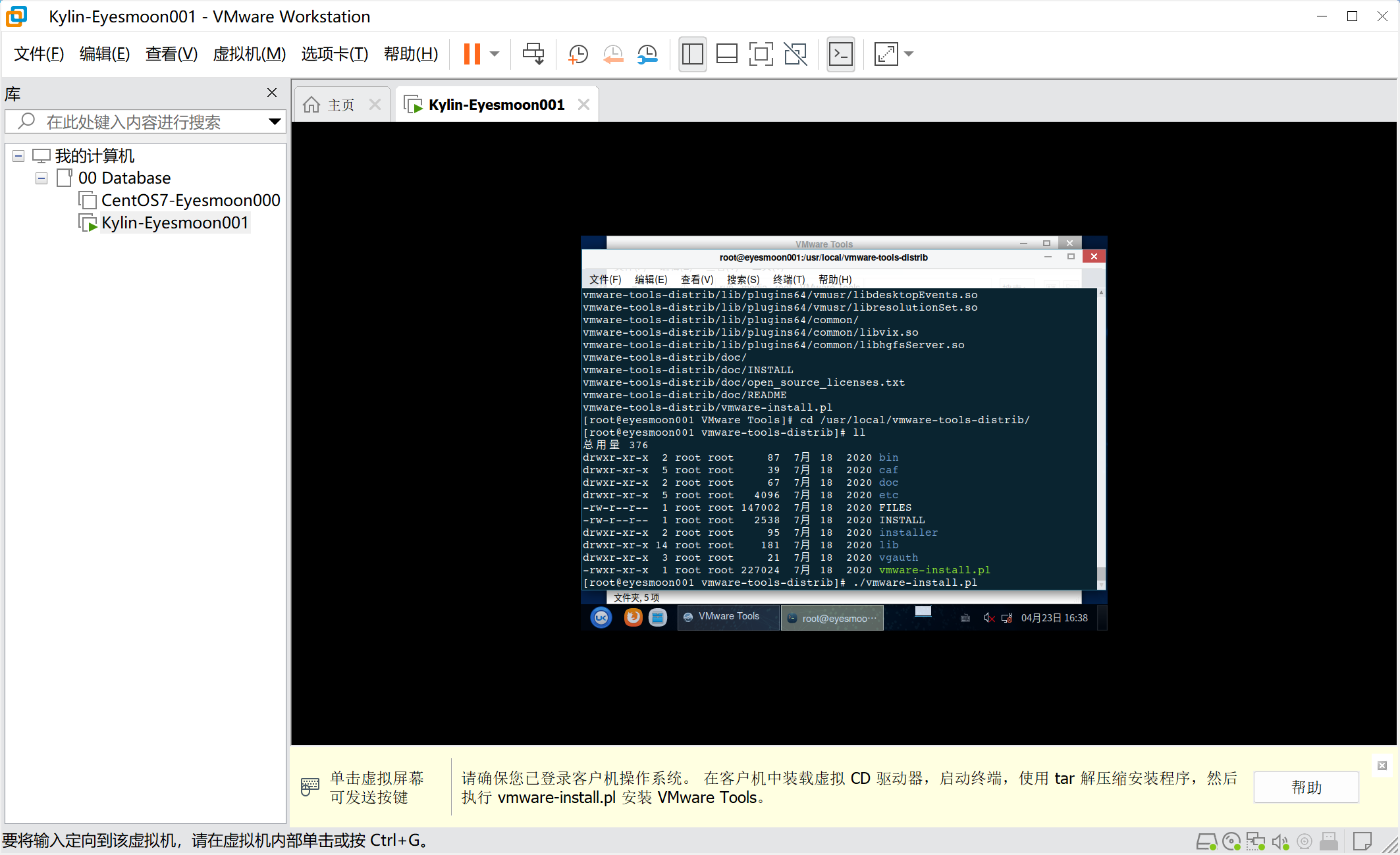The width and height of the screenshot is (1400, 855).
Task: Switch to VMware Tools taskbar window
Action: point(728,617)
